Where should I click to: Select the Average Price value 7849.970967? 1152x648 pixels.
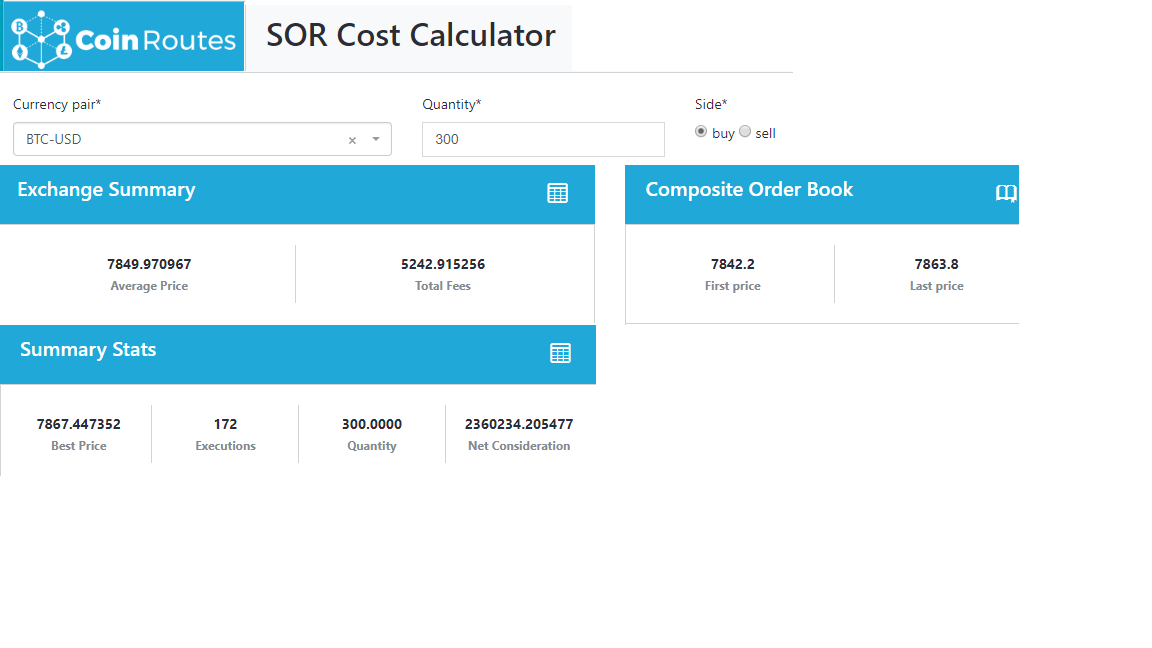point(149,264)
